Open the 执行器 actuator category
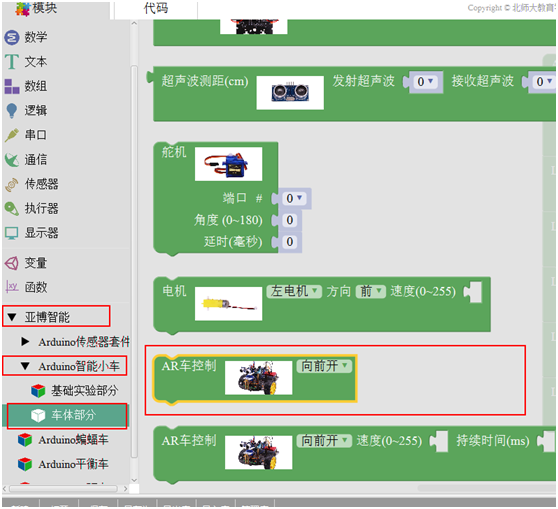This screenshot has height=509, width=558. (x=31, y=209)
